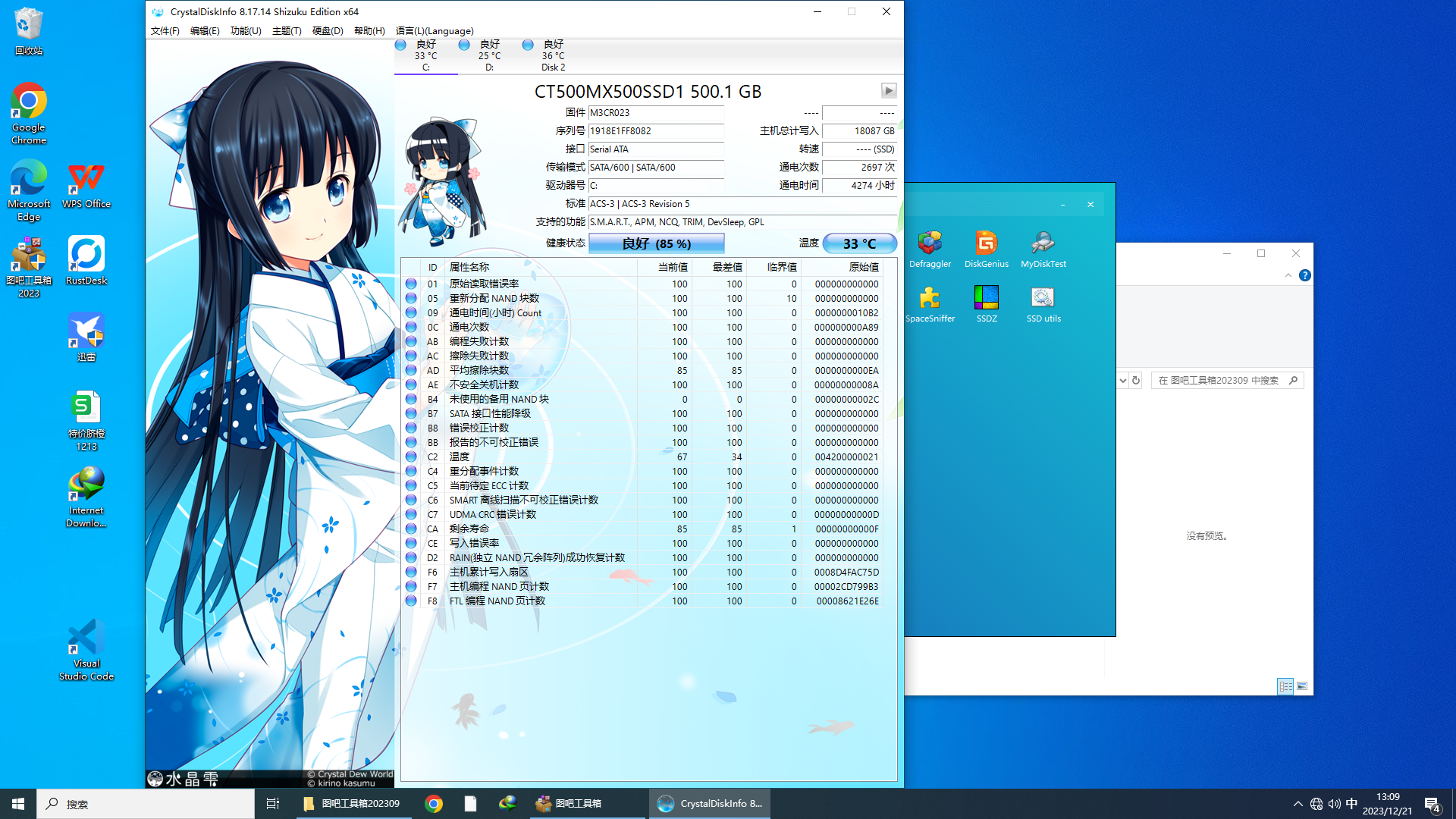
Task: Click the Chrome icon in the taskbar
Action: (434, 804)
